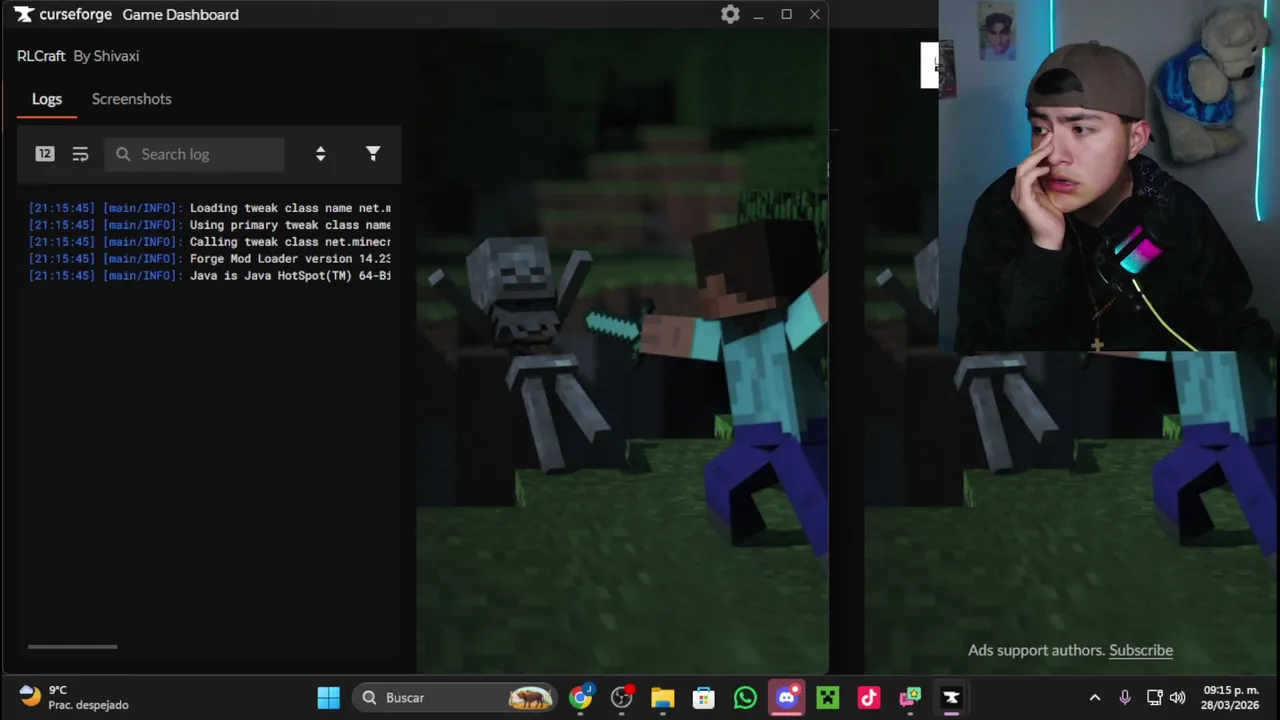This screenshot has height=720, width=1280.
Task: Open OBS Studio from taskbar
Action: coord(622,698)
